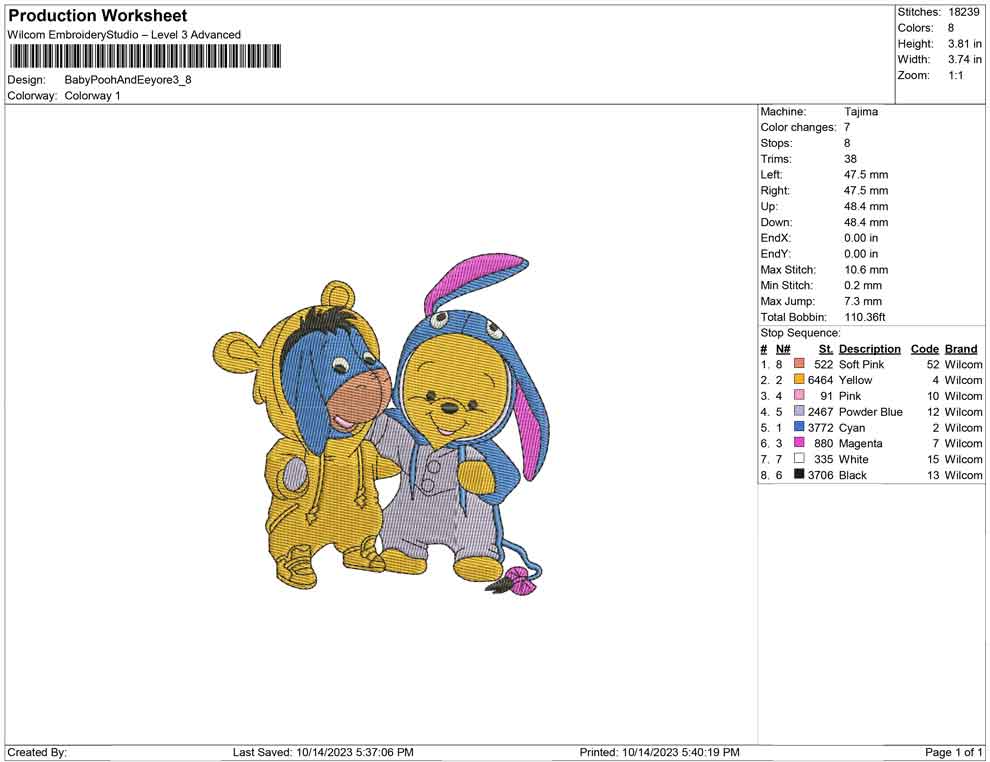
Task: Click the Height value '3.81 in'
Action: point(965,44)
